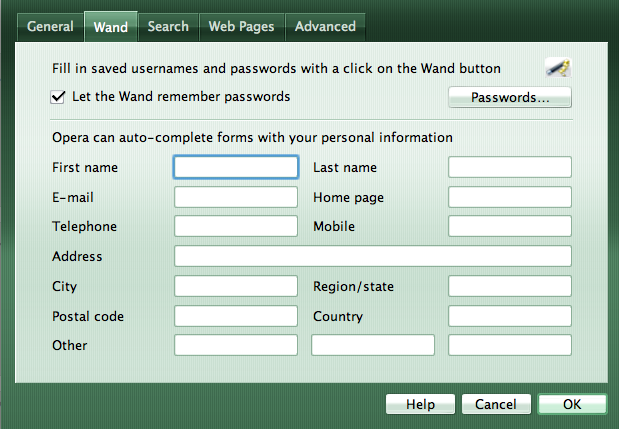The height and width of the screenshot is (429, 619).
Task: Click the Mobile number field
Action: [510, 226]
